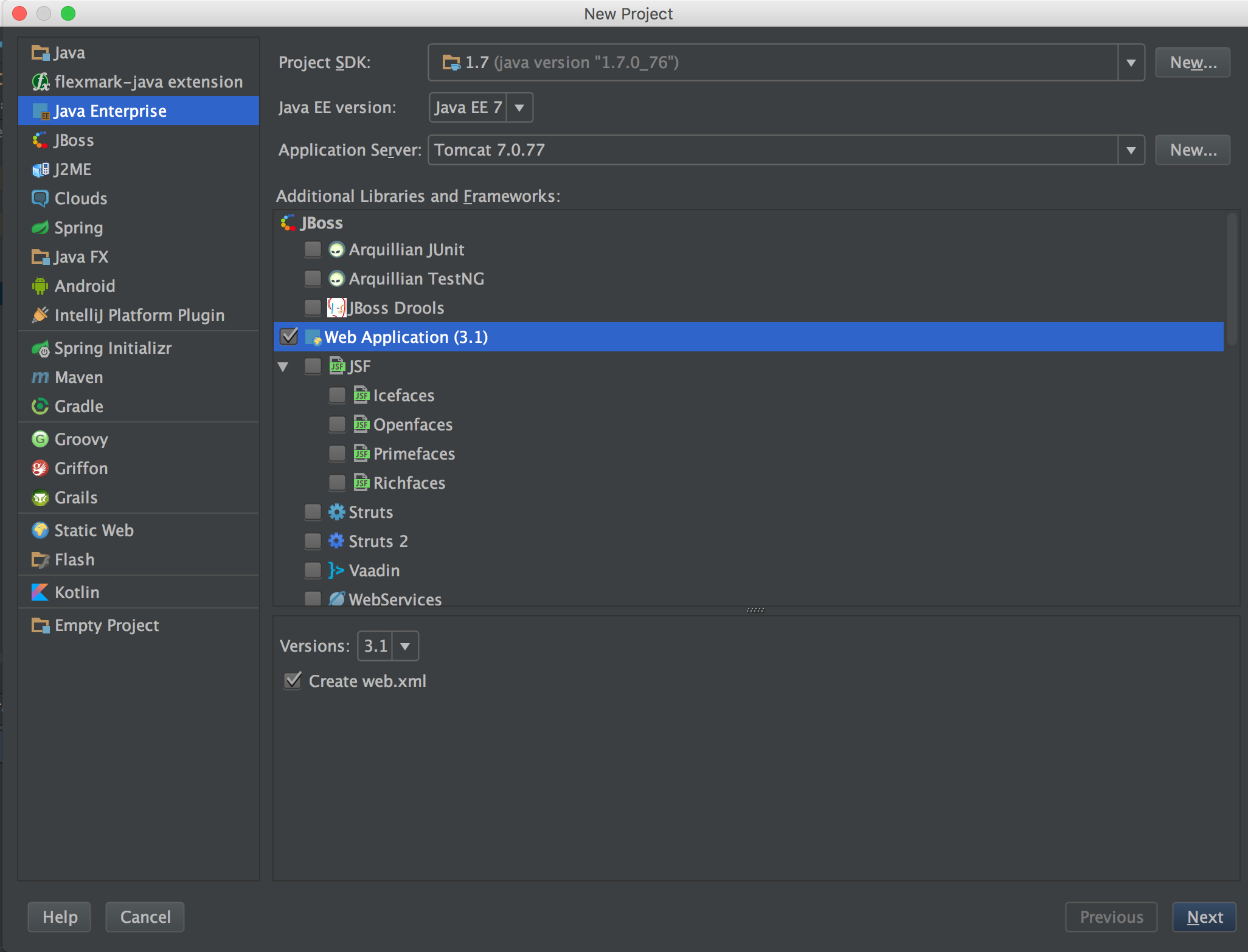This screenshot has height=952, width=1248.
Task: Select the Richfaces row
Action: click(x=749, y=483)
